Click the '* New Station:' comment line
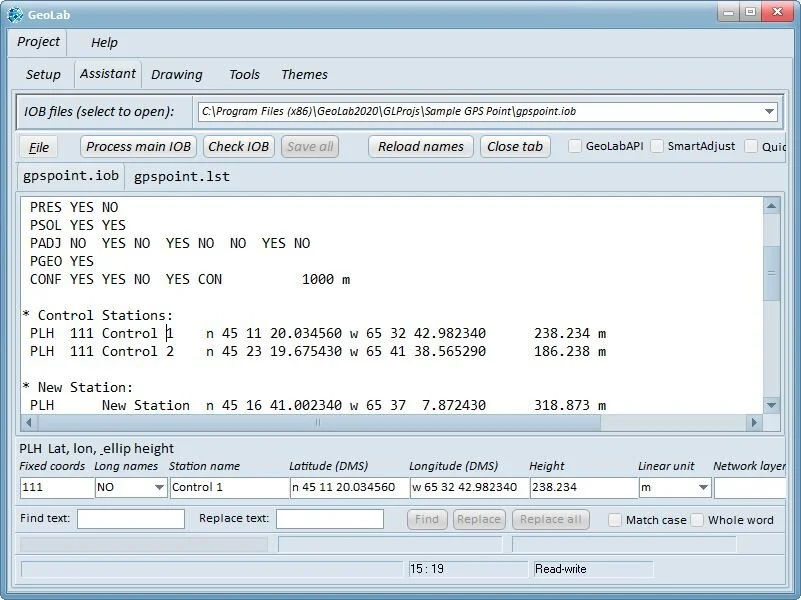This screenshot has height=600, width=801. pos(78,387)
